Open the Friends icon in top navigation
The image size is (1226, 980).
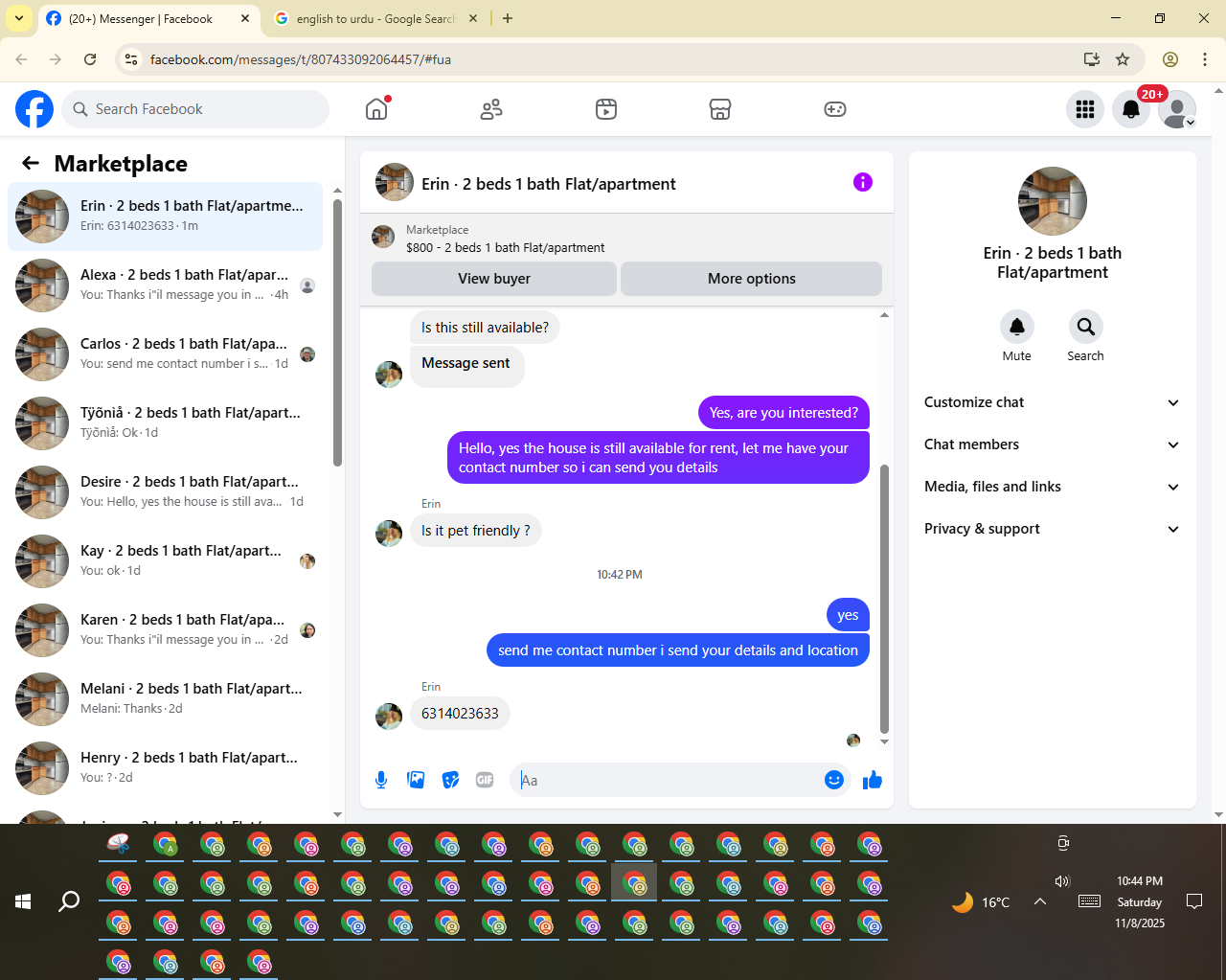point(491,109)
